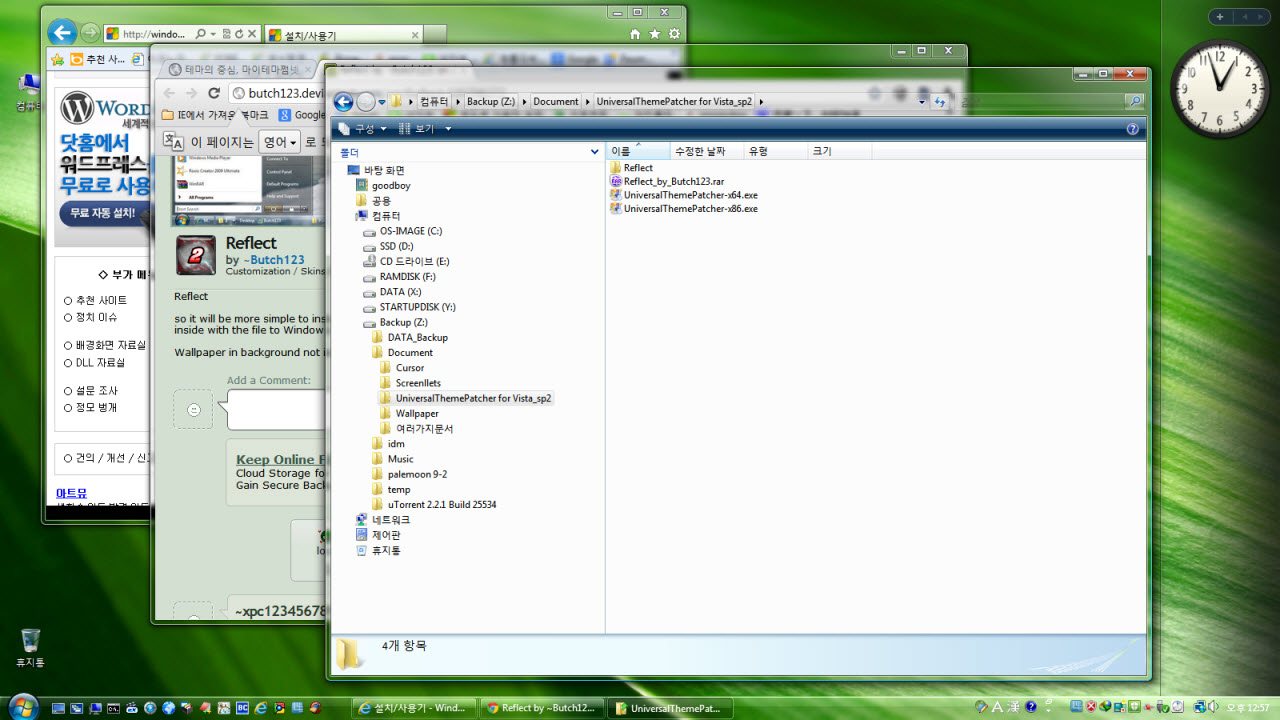
Task: Select 정모 벙개 radio option
Action: pyautogui.click(x=68, y=408)
